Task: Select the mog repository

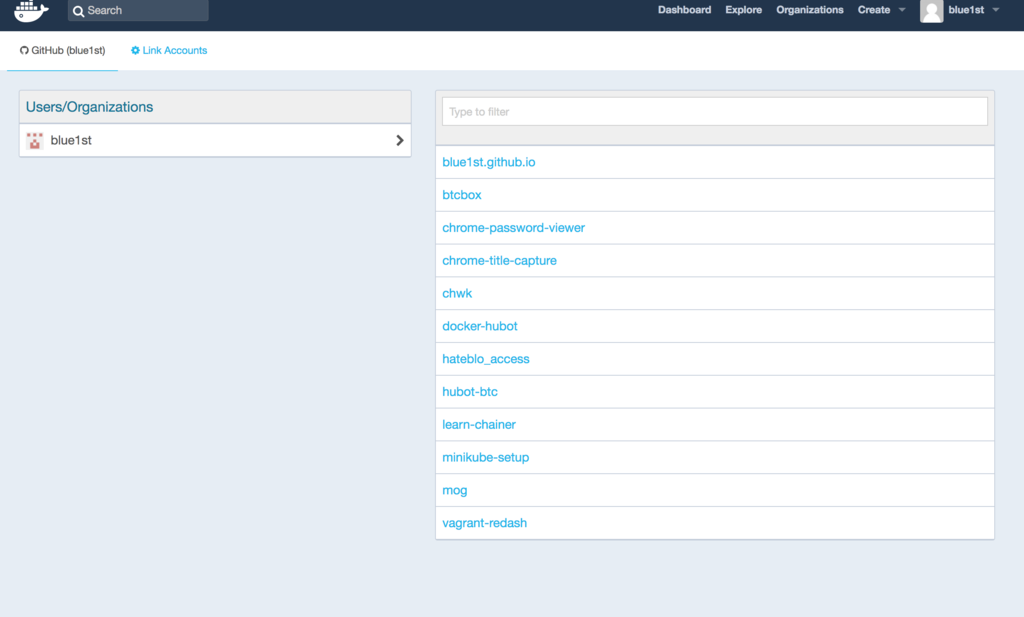Action: tap(455, 490)
